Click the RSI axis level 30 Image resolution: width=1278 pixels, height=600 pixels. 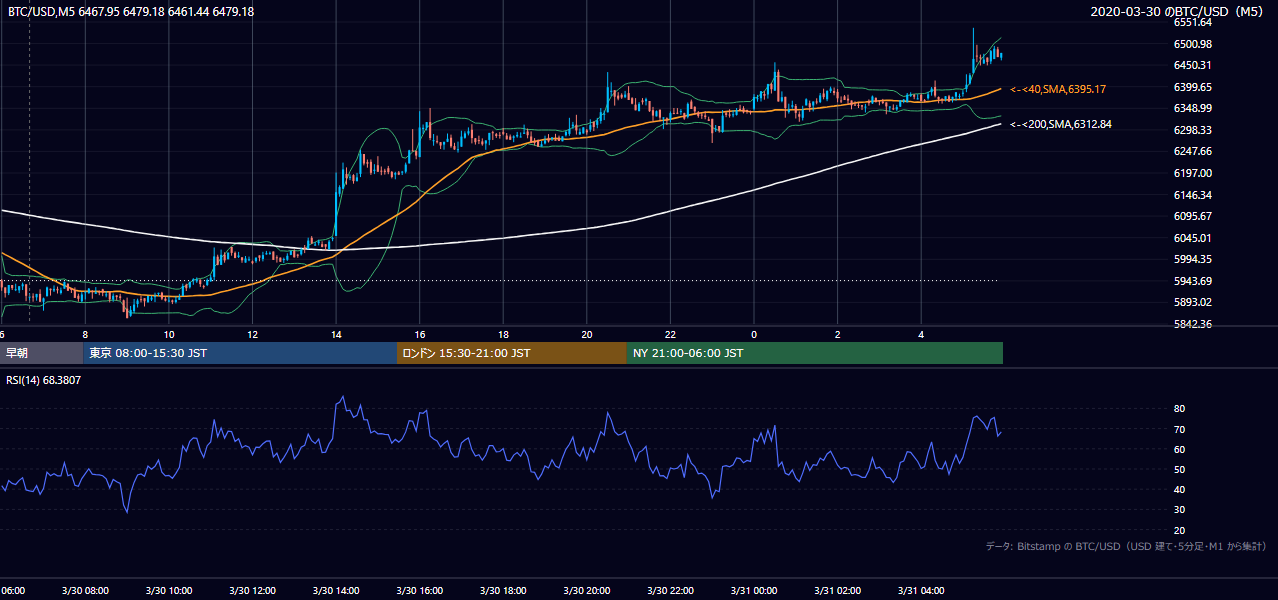1179,510
